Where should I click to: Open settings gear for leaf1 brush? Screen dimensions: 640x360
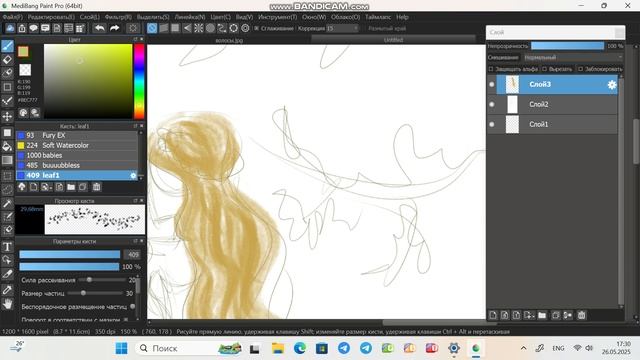pos(133,176)
